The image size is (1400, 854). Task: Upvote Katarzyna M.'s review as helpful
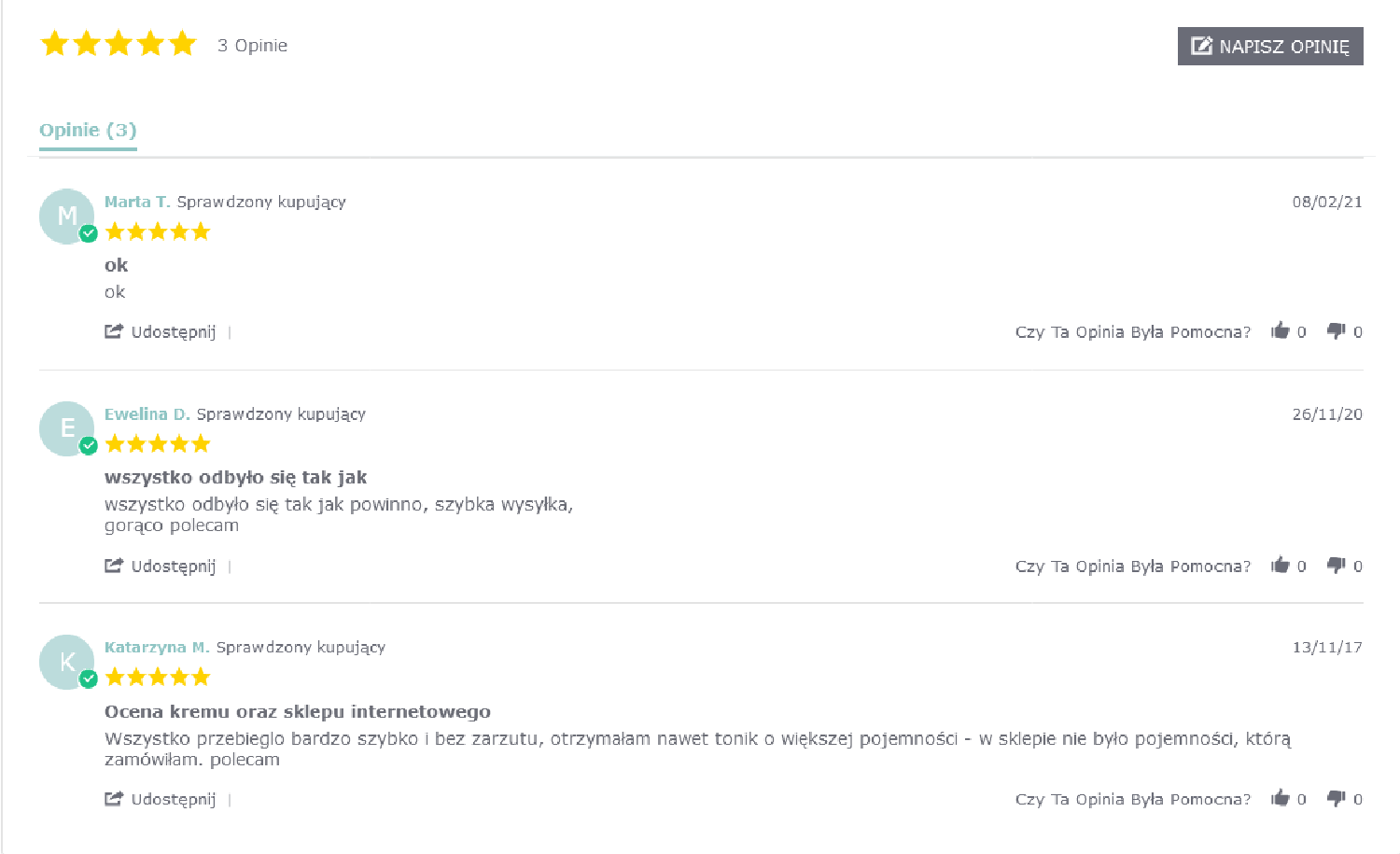[1280, 798]
